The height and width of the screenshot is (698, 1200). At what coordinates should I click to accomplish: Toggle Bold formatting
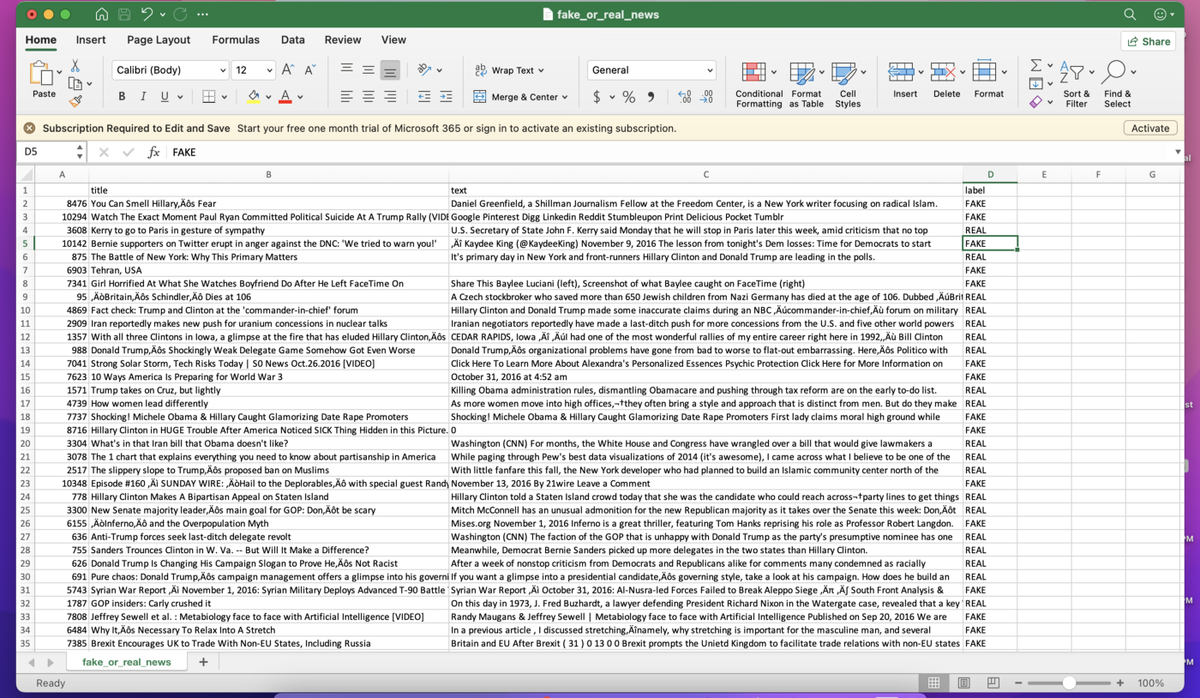(x=121, y=97)
